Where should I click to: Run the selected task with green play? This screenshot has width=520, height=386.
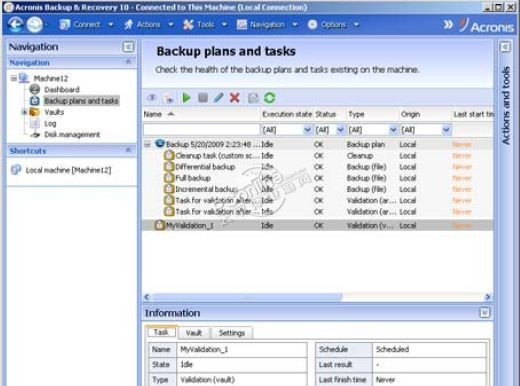(x=186, y=98)
